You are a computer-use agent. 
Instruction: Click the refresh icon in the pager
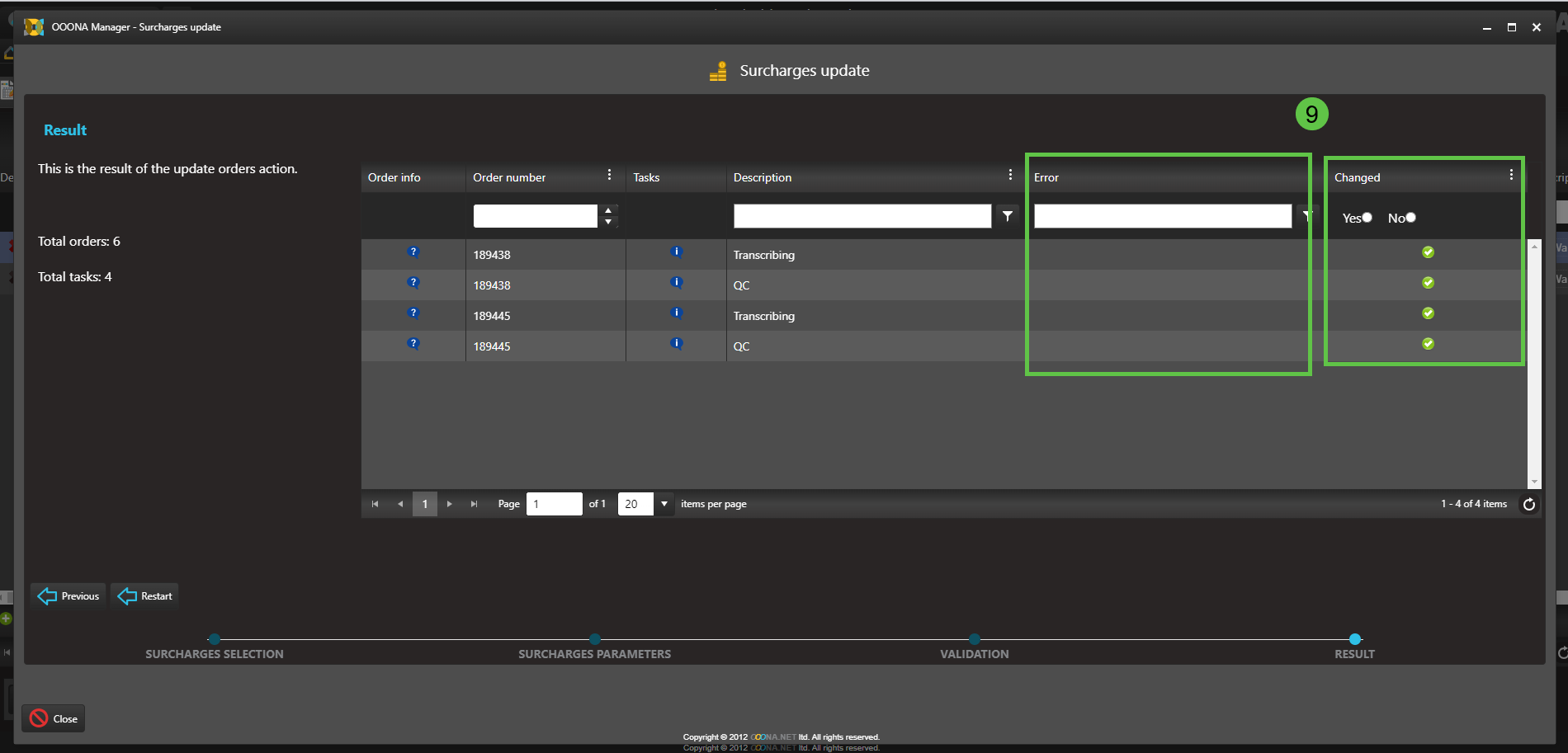1528,504
